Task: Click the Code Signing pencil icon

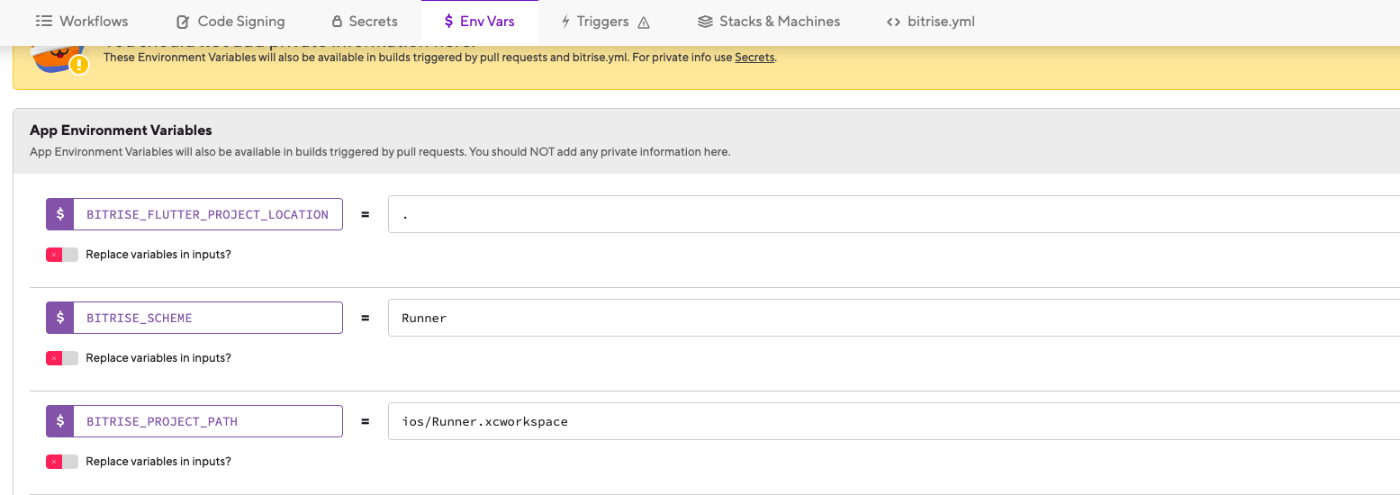Action: pos(183,21)
